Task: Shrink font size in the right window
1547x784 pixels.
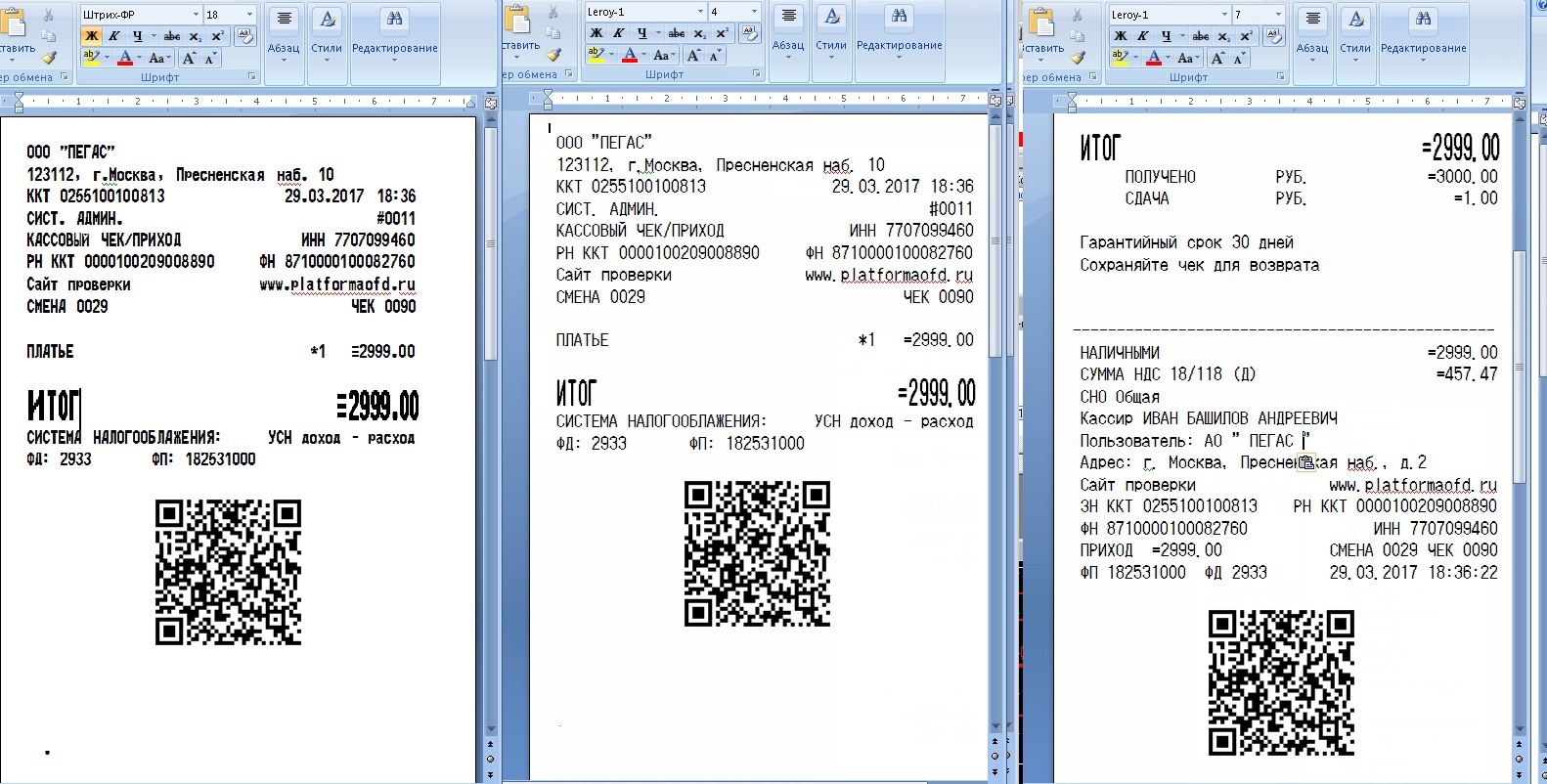Action: point(1239,59)
